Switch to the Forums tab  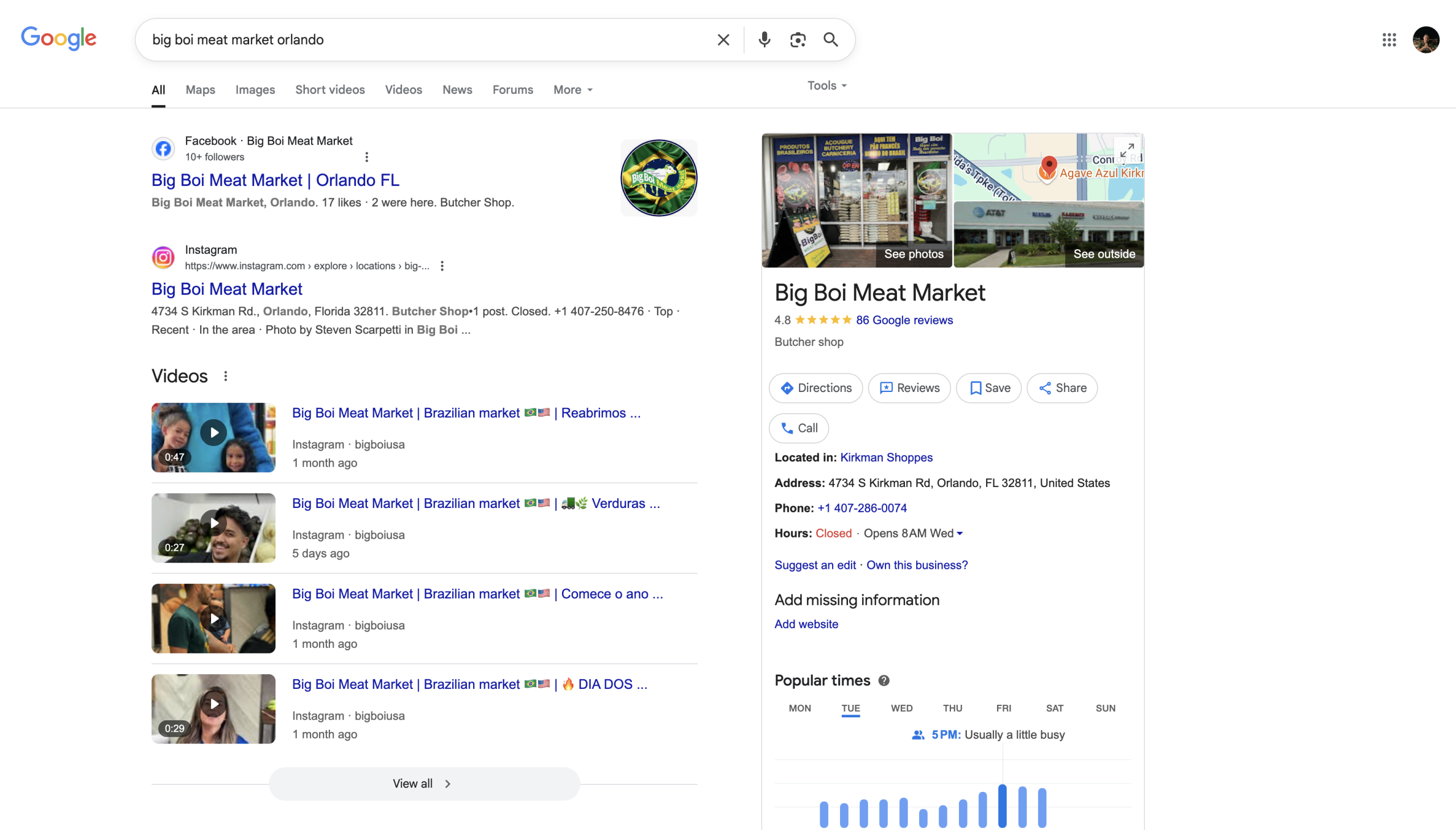click(x=513, y=89)
